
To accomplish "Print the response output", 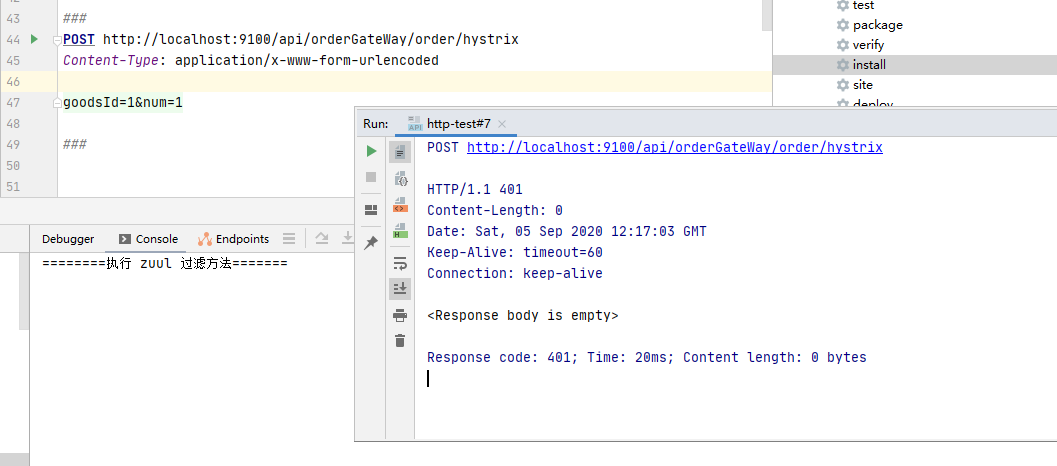I will 400,315.
